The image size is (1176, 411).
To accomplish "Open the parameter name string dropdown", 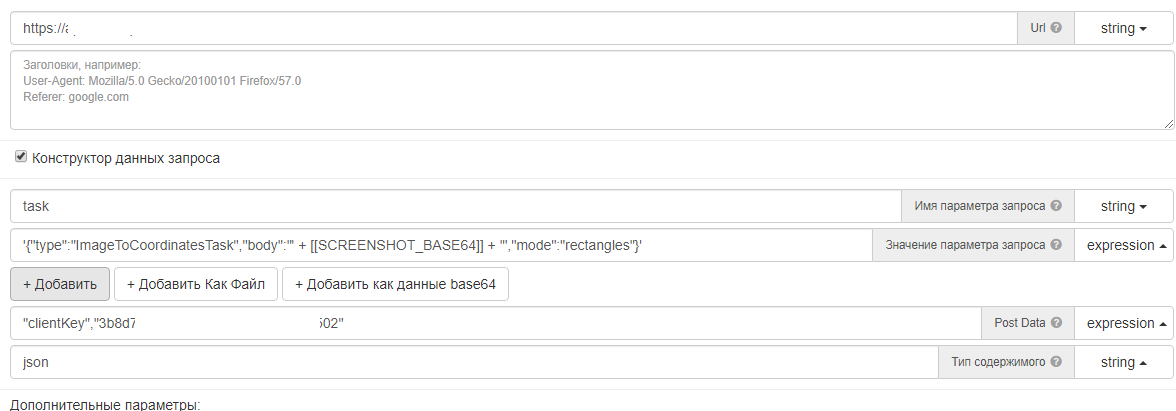I will click(1124, 206).
